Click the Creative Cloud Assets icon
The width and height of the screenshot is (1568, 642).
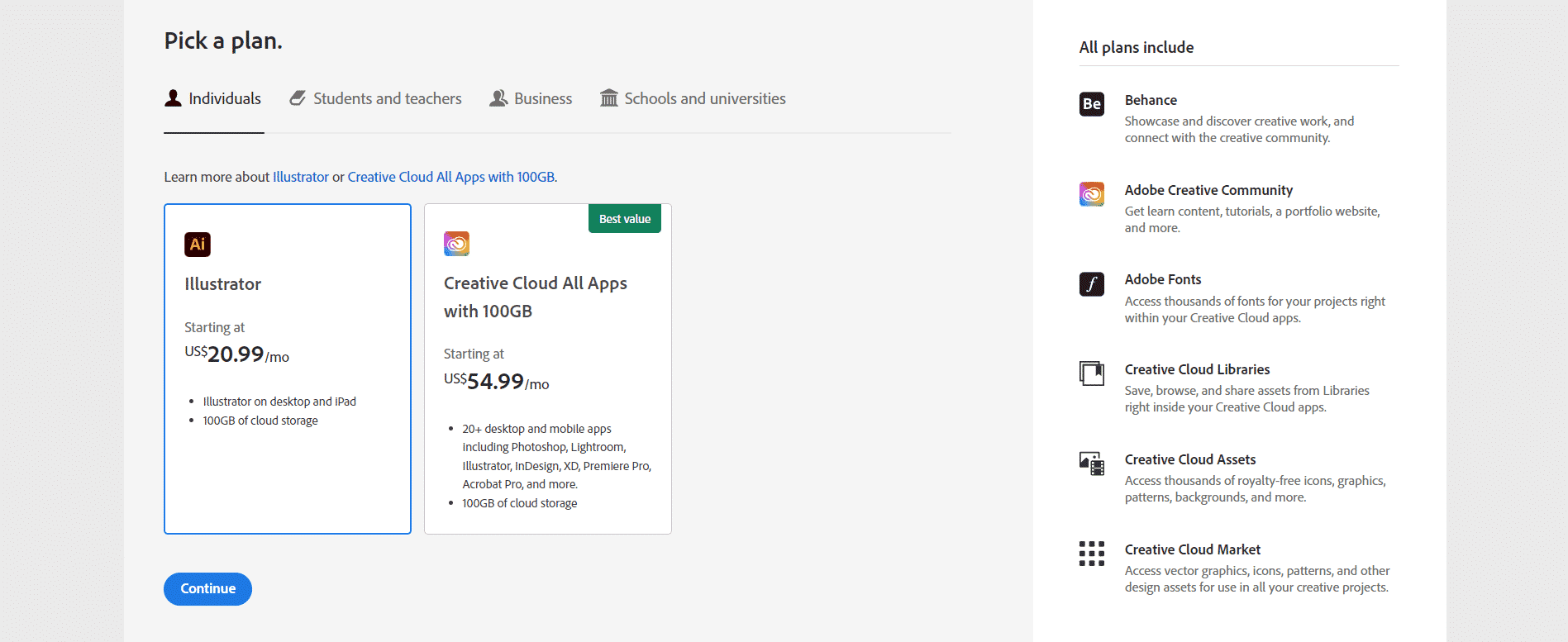tap(1091, 464)
